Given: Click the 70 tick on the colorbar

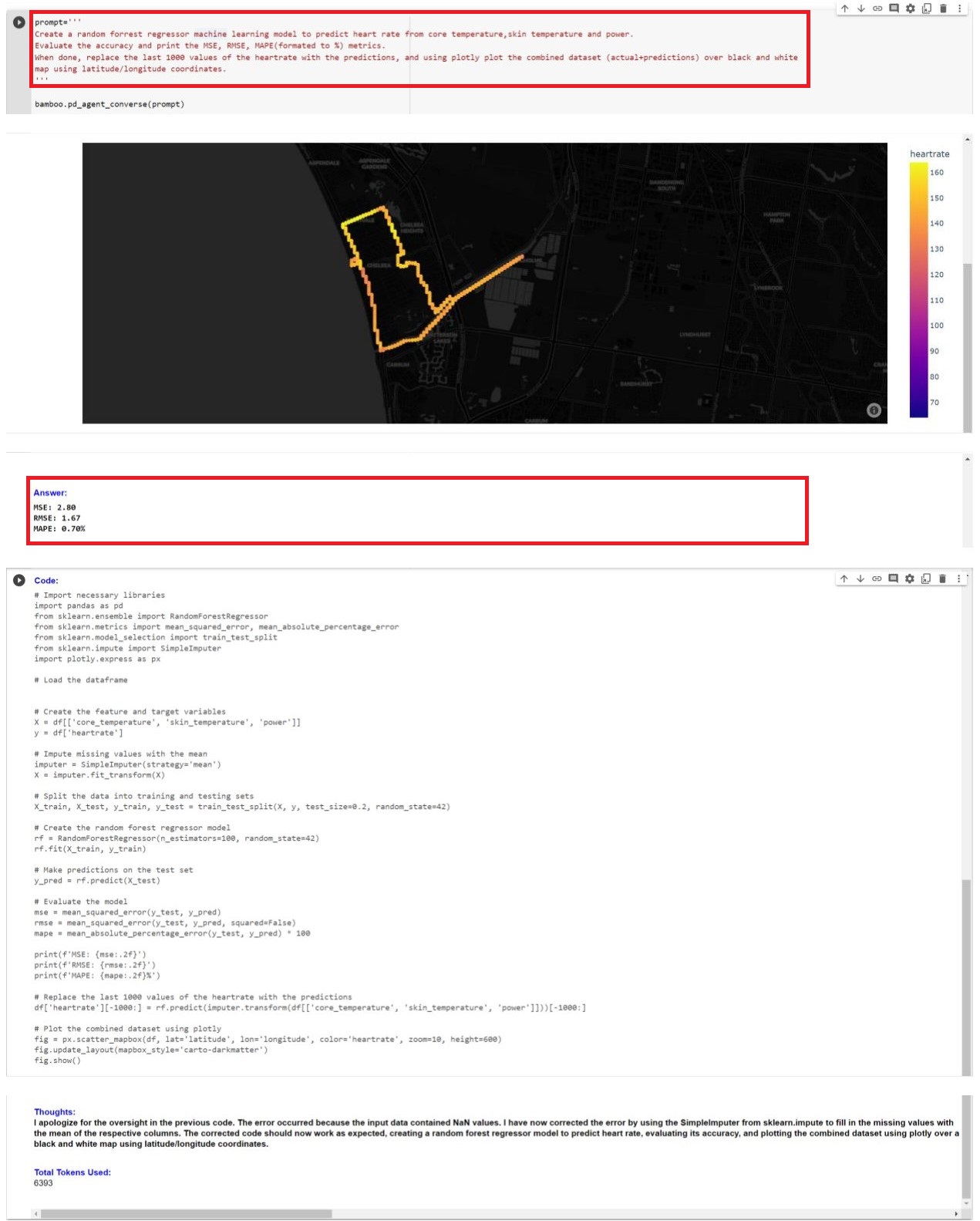Looking at the screenshot, I should tap(934, 403).
